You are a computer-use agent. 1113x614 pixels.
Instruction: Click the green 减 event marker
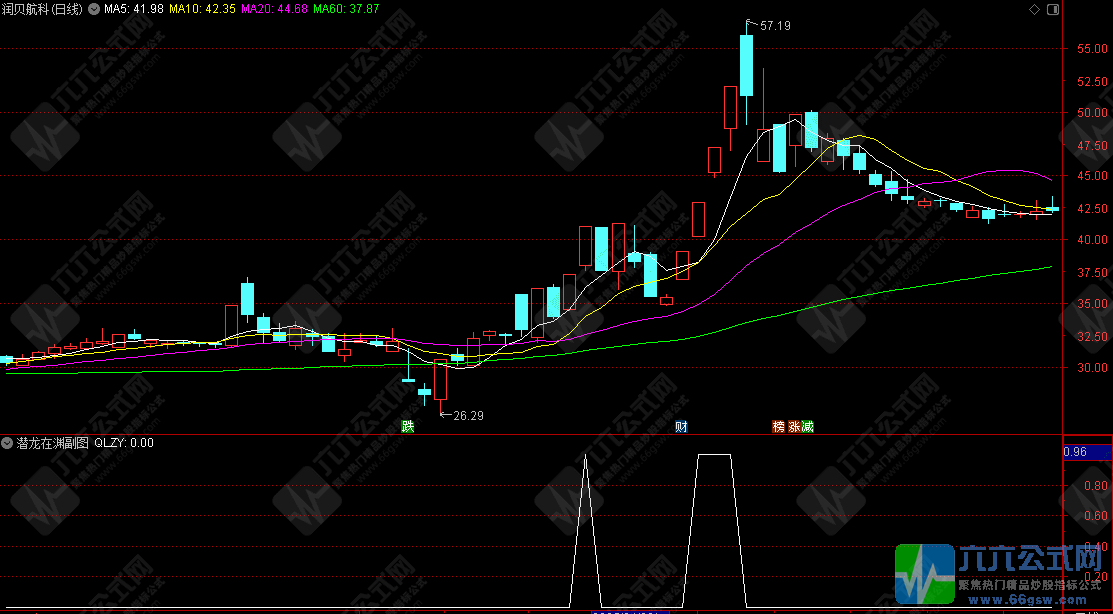click(807, 427)
